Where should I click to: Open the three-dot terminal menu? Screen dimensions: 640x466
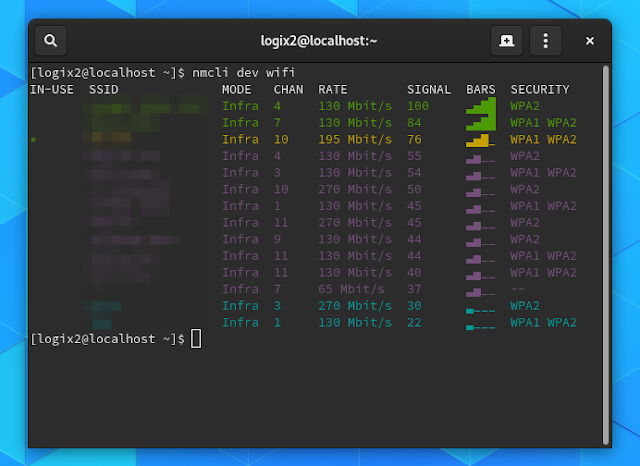tap(545, 41)
